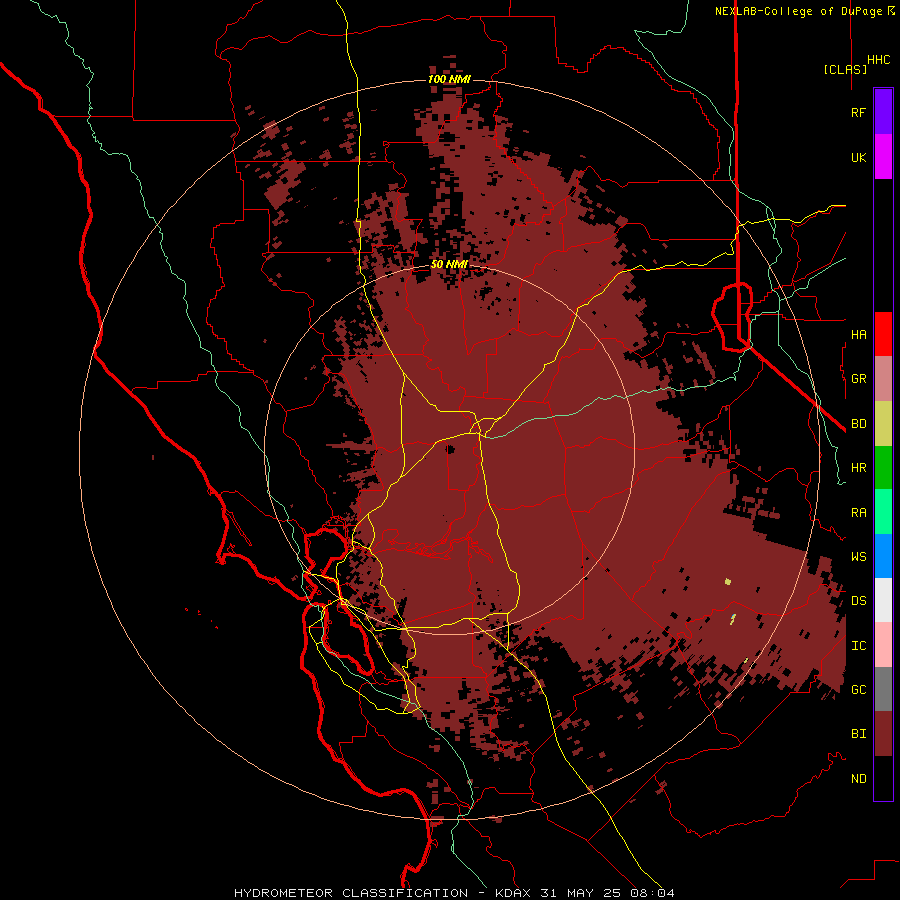This screenshot has width=900, height=900.
Task: Click the RF legend label
Action: pyautogui.click(x=859, y=112)
